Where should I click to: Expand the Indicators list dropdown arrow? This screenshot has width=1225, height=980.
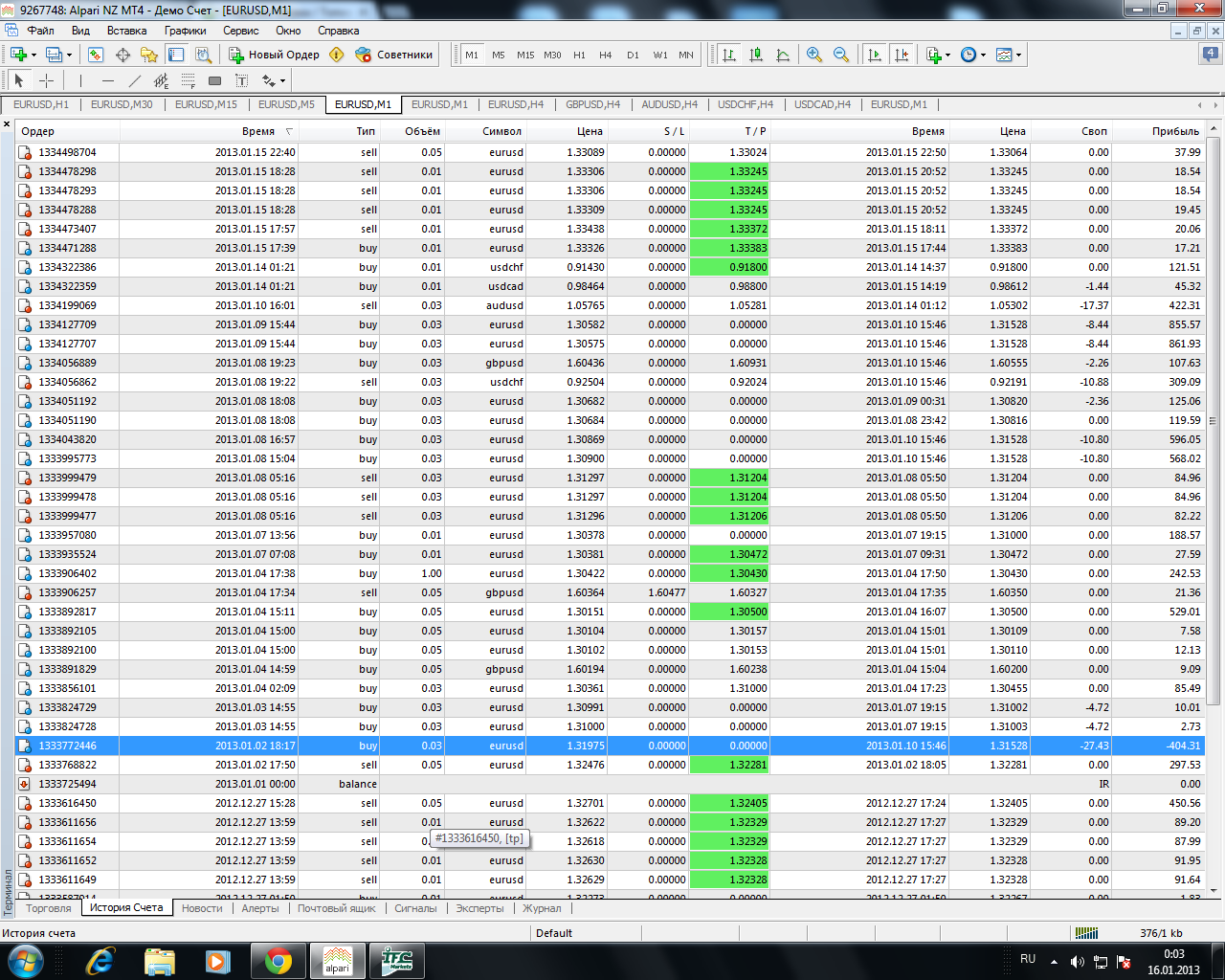pos(947,55)
